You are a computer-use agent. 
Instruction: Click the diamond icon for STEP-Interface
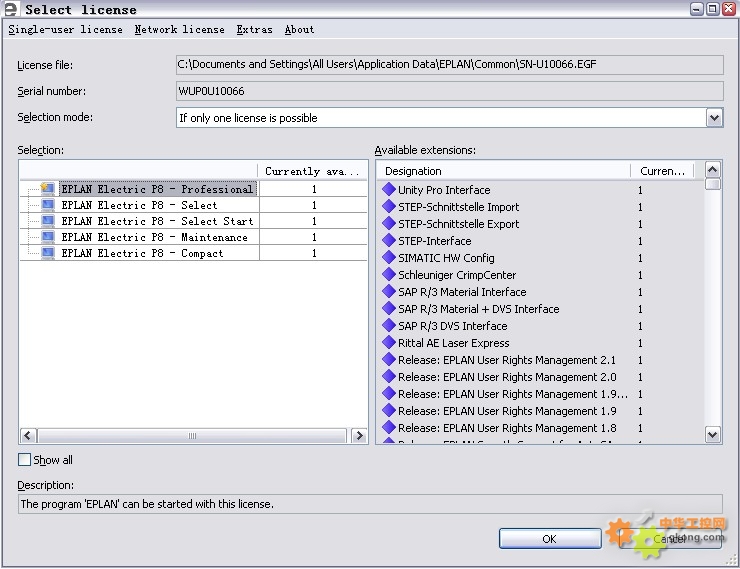pos(388,240)
